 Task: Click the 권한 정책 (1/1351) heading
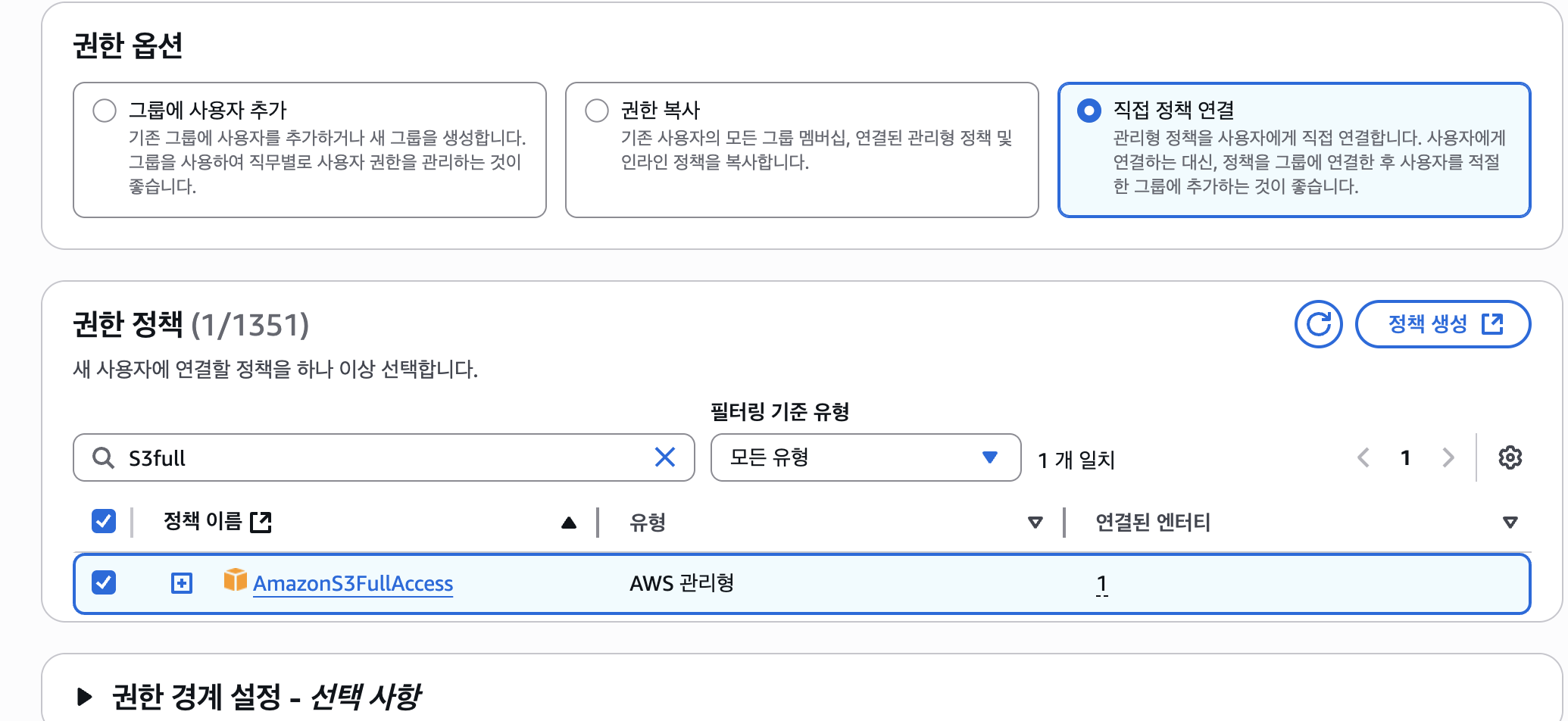pos(191,325)
